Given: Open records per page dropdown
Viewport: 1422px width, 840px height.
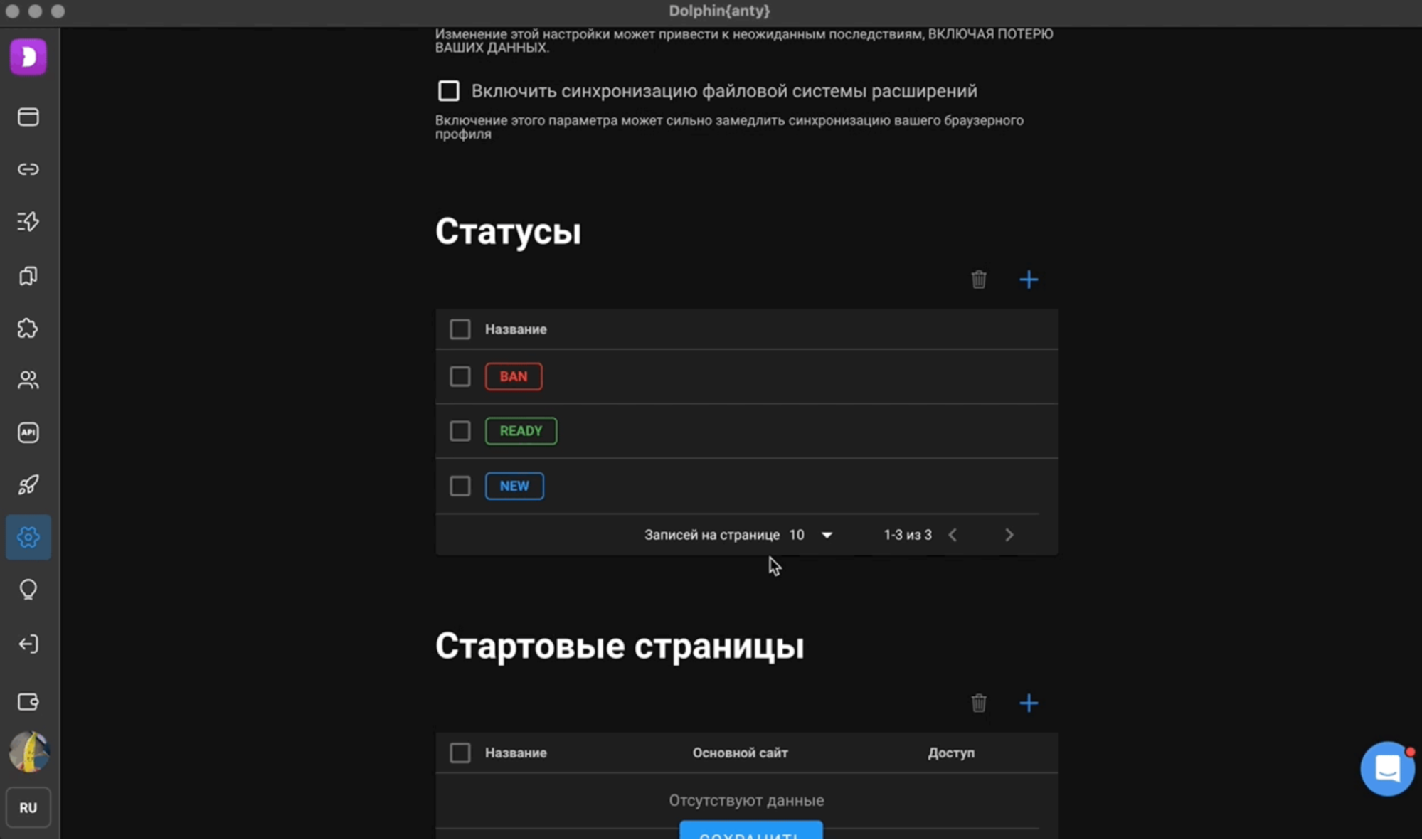Looking at the screenshot, I should tap(811, 535).
